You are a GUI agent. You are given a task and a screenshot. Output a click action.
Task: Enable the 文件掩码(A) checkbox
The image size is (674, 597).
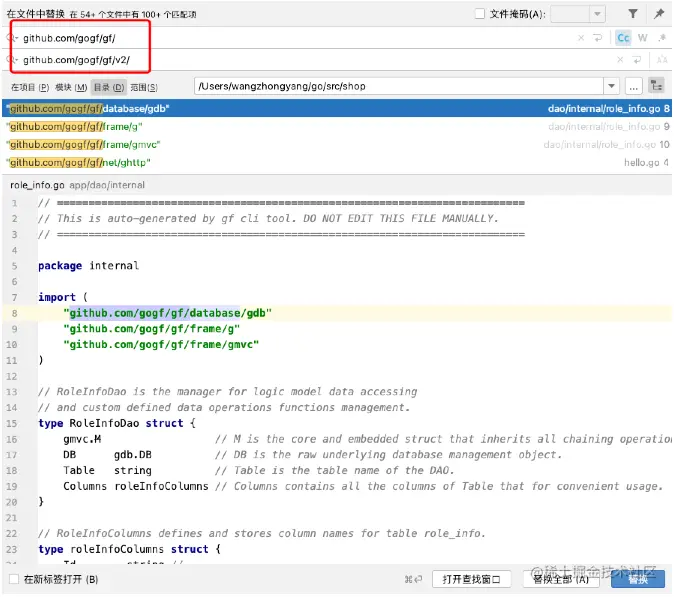(480, 14)
